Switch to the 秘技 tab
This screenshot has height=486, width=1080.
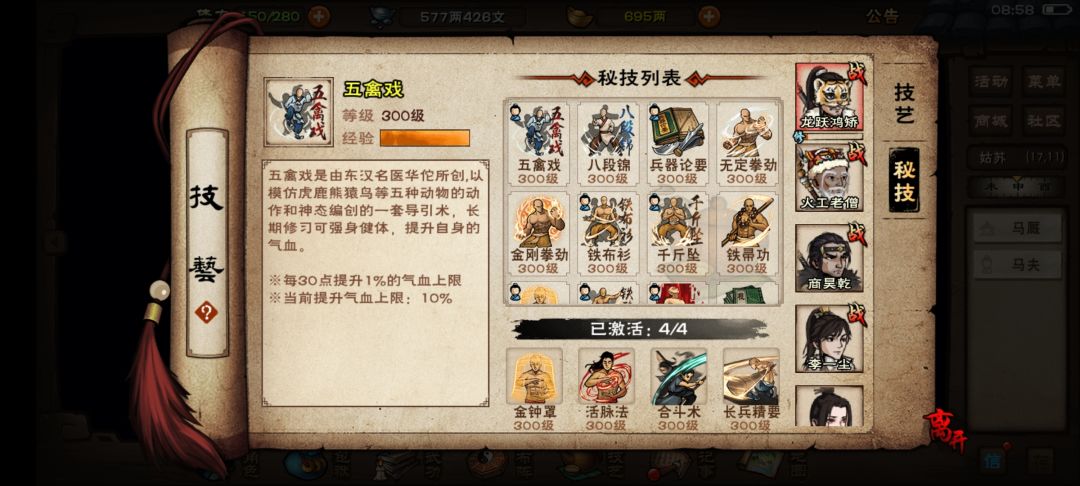(x=904, y=180)
